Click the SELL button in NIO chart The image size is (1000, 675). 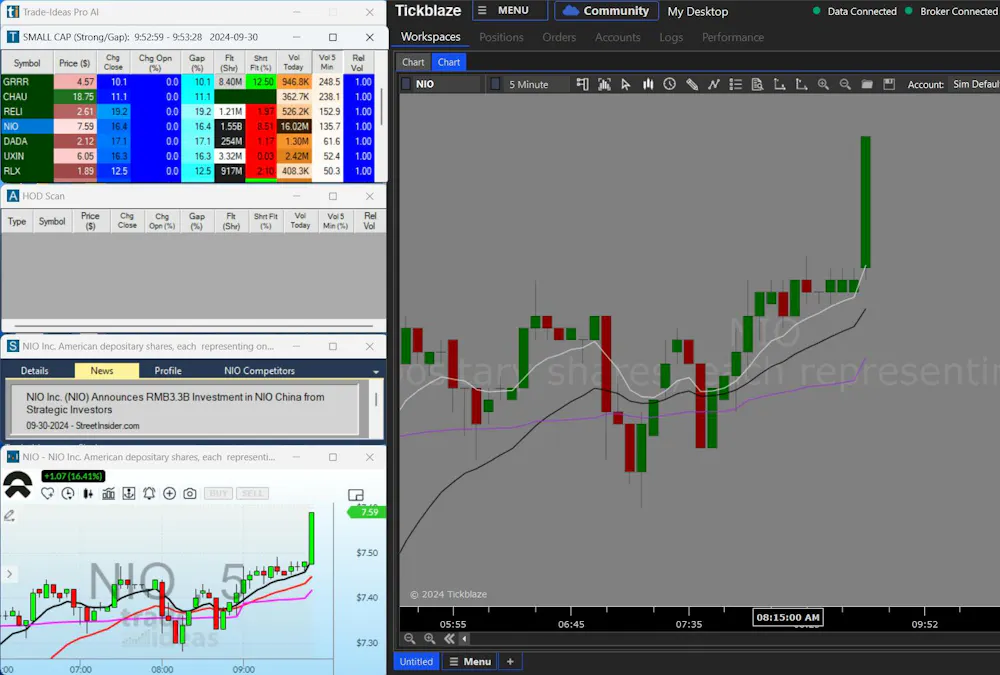coord(252,493)
